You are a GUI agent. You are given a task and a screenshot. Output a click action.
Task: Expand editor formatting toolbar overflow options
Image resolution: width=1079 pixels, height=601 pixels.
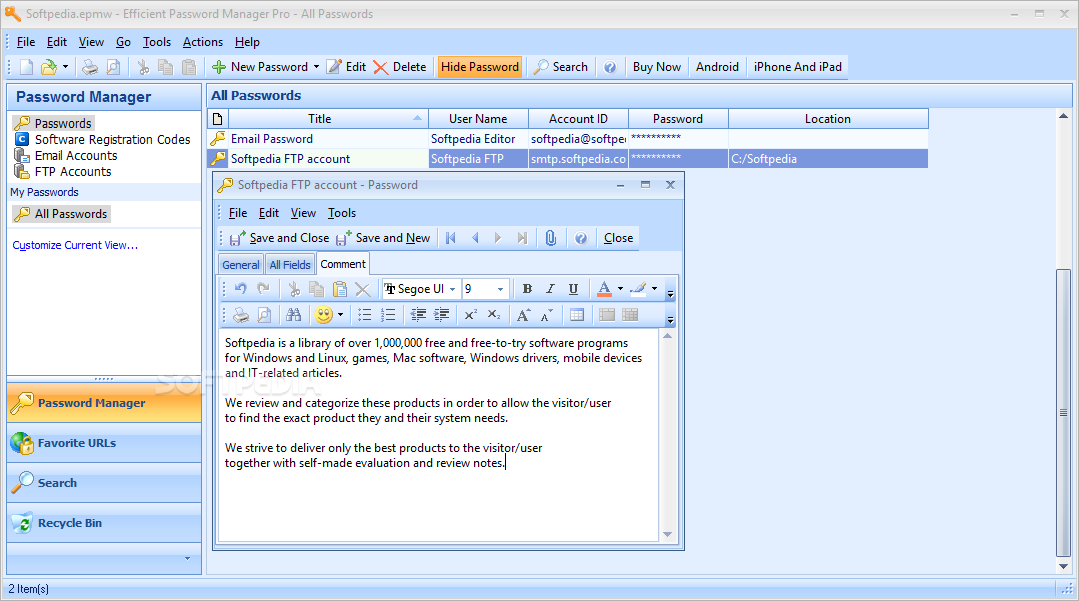click(x=670, y=294)
